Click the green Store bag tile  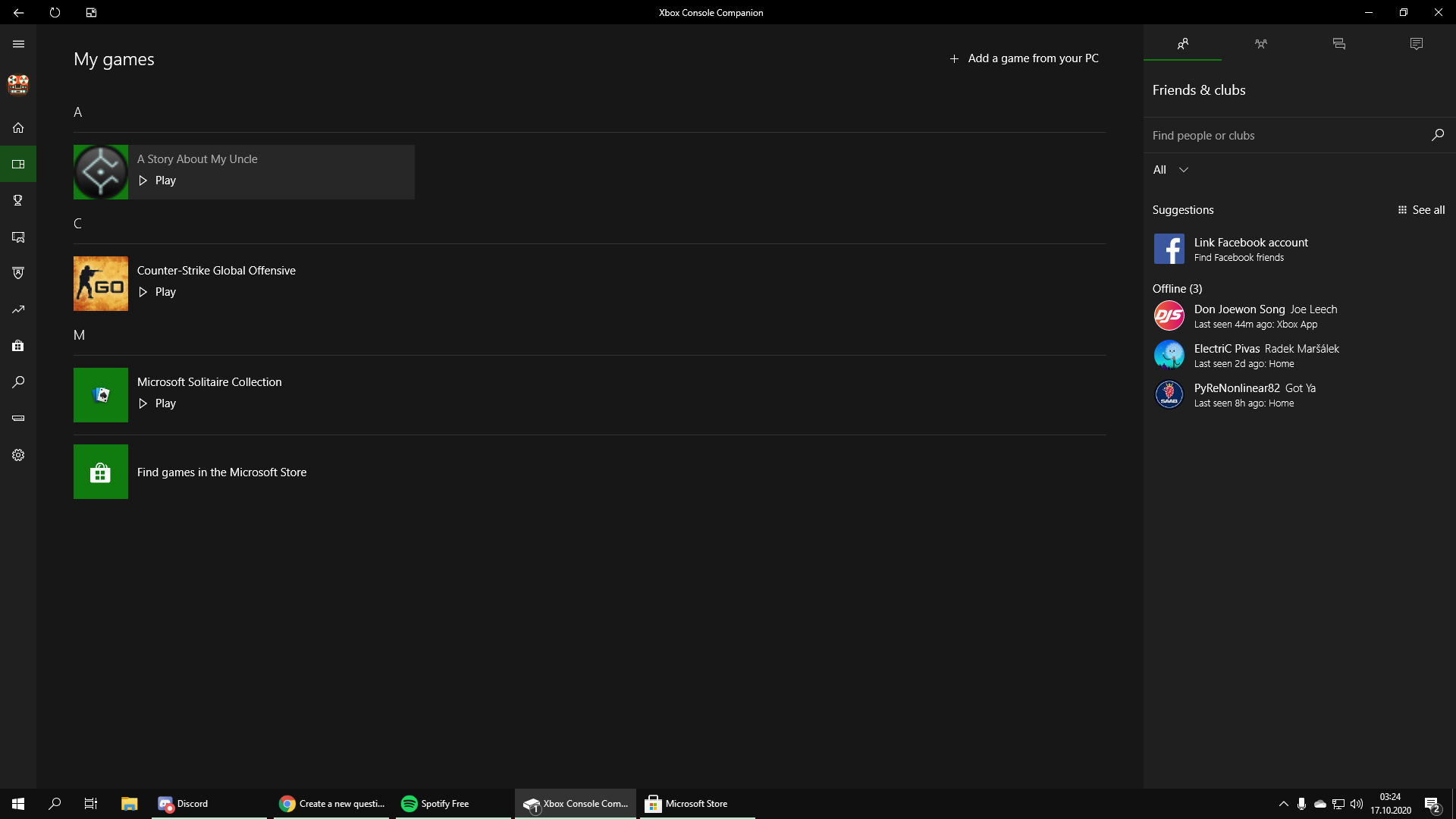[101, 472]
